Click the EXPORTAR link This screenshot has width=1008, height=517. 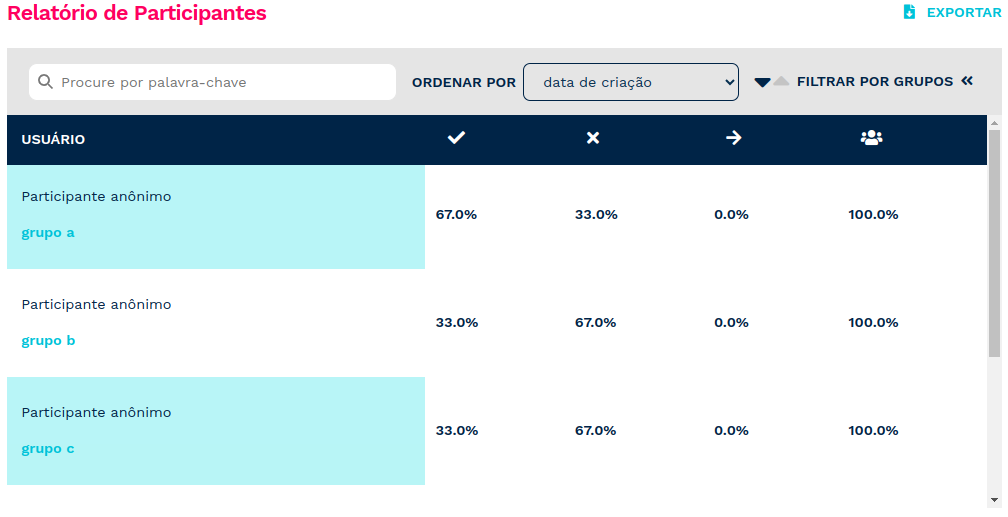964,13
